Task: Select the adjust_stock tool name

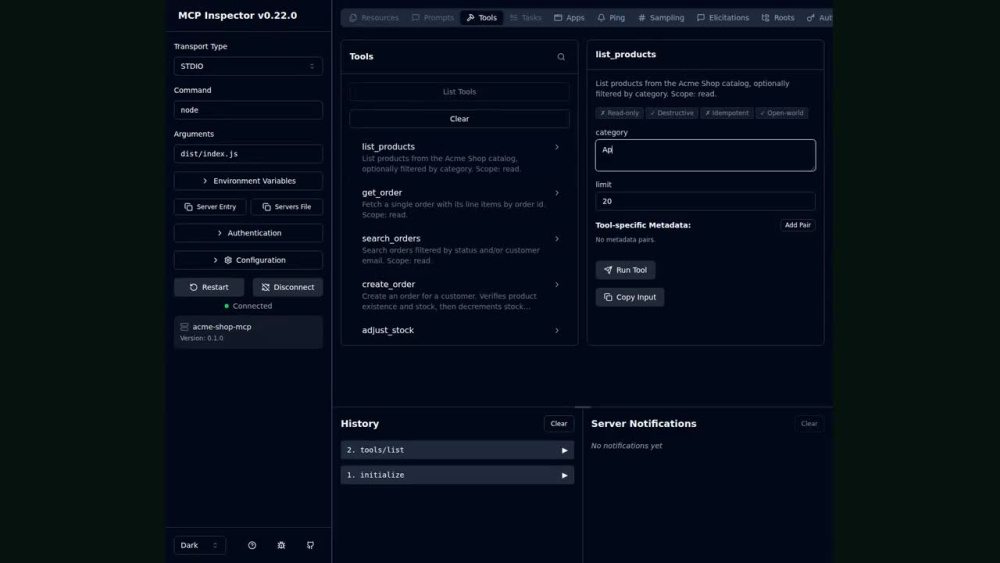Action: [388, 330]
